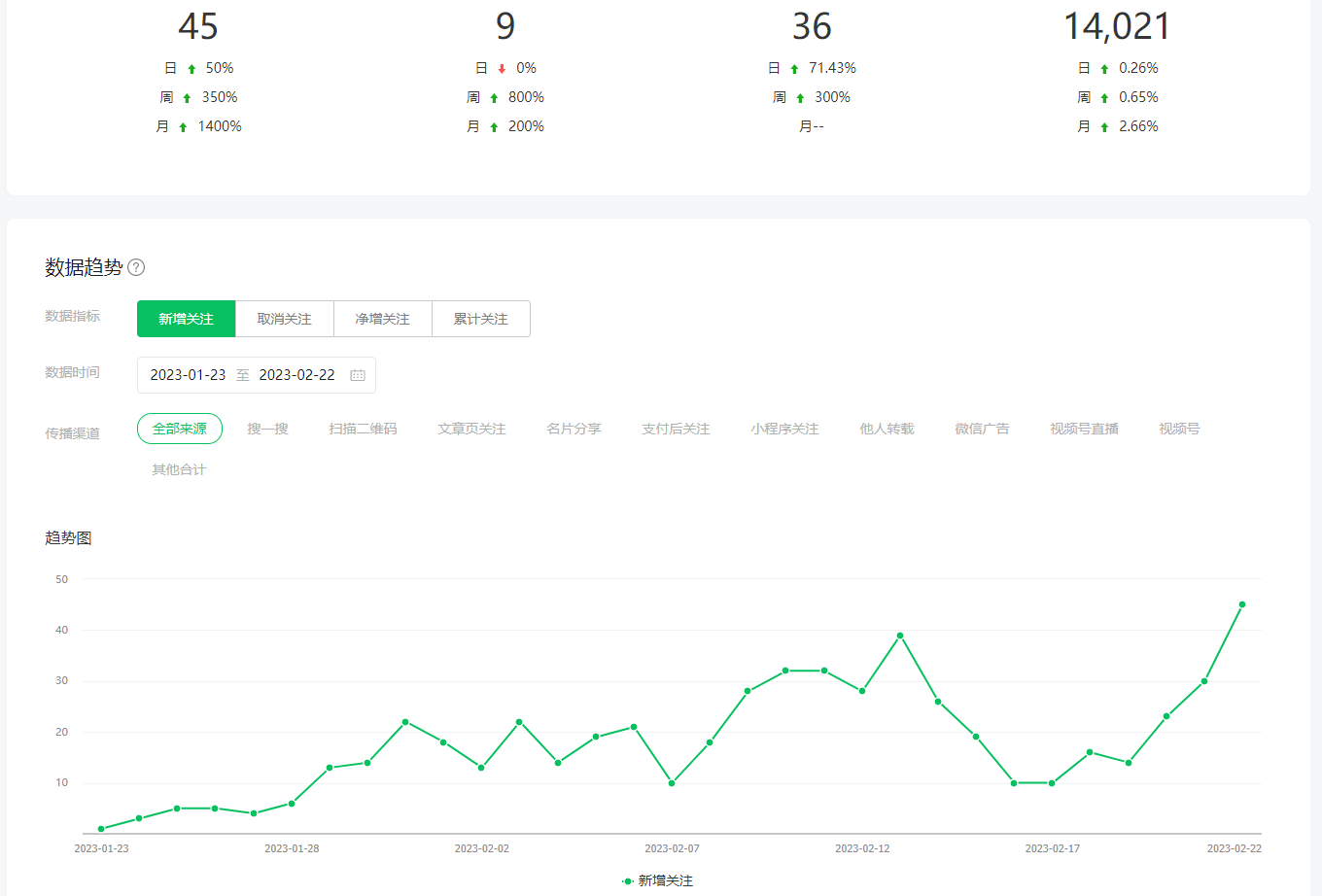
Task: Select the 小程序关注 channel filter
Action: [x=784, y=429]
